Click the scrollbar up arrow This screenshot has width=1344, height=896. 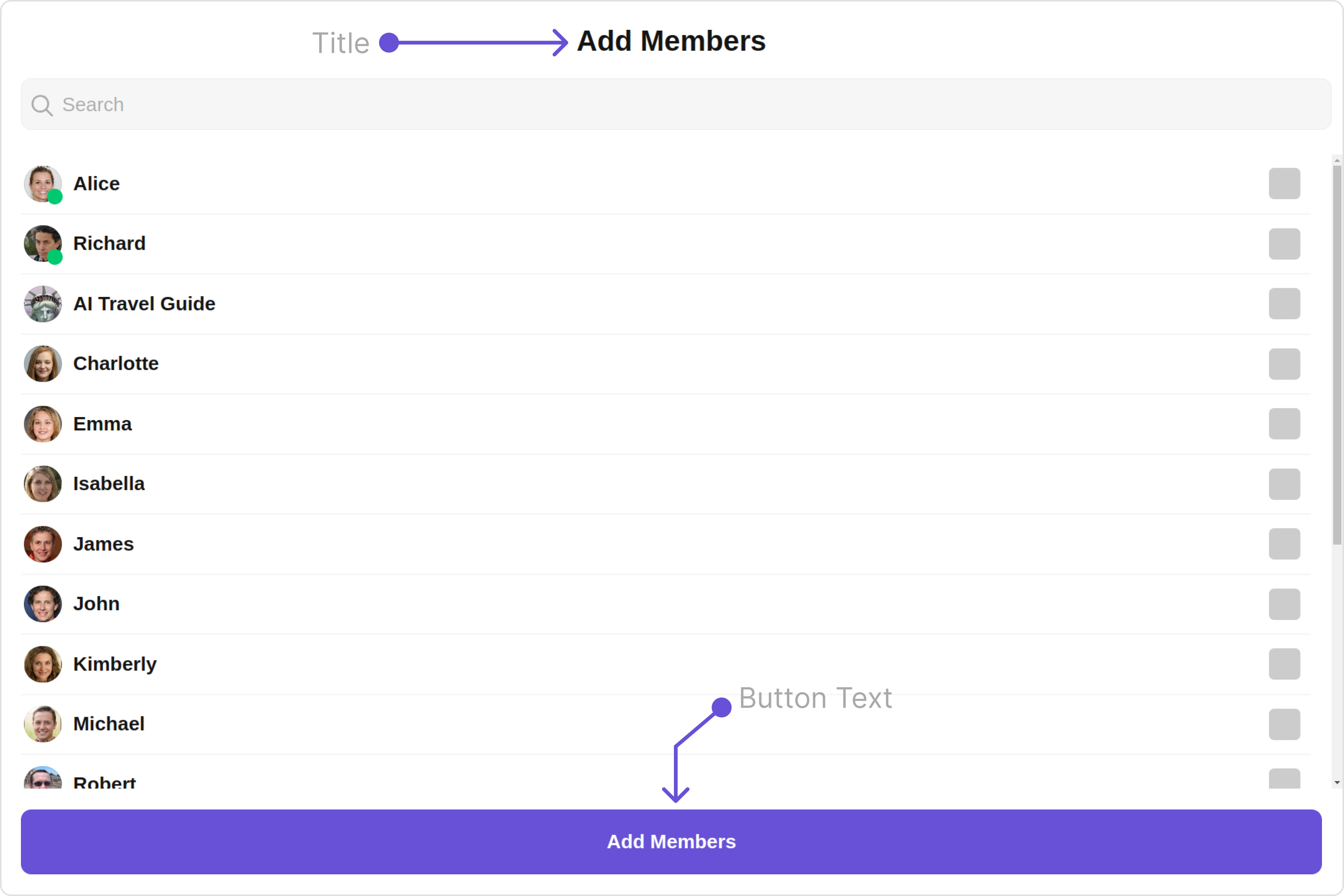[1337, 161]
